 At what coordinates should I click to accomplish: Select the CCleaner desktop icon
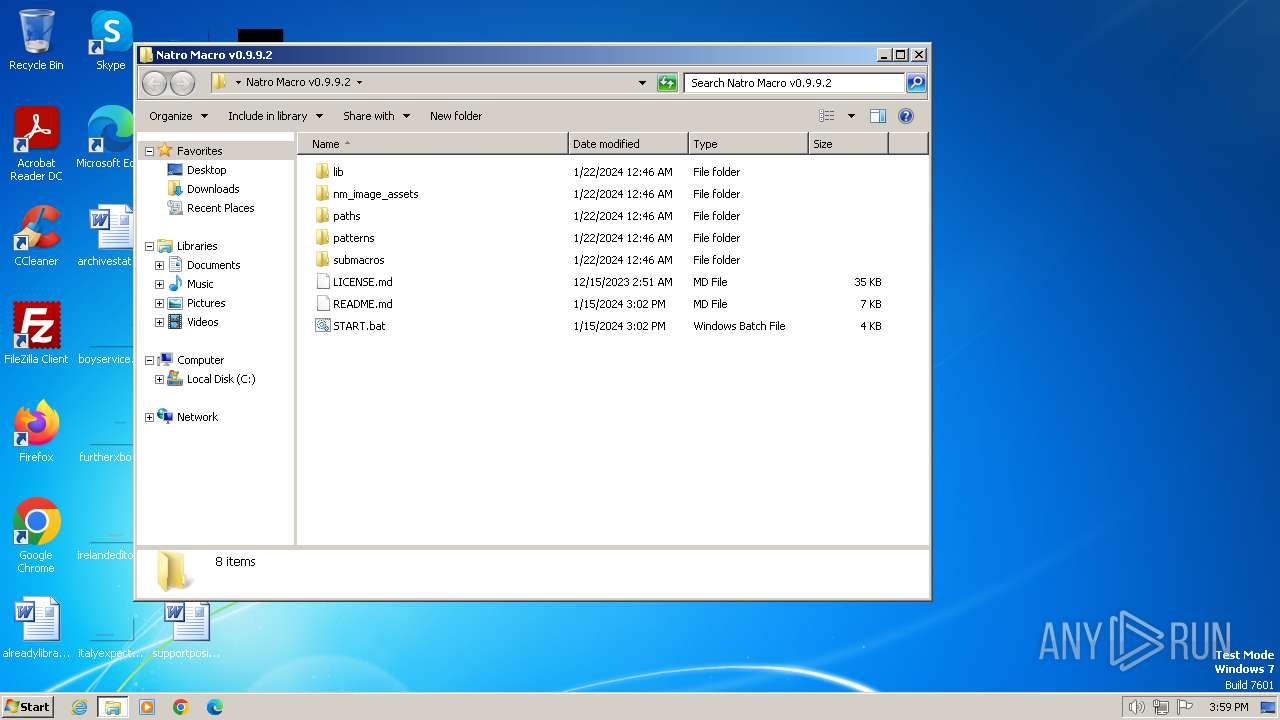(x=36, y=236)
